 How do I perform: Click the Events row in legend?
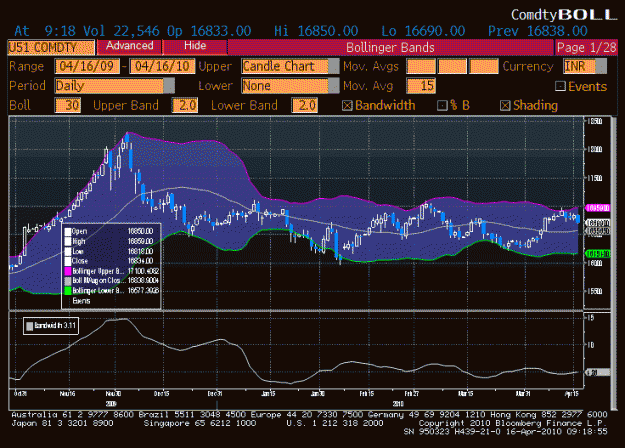[x=81, y=301]
